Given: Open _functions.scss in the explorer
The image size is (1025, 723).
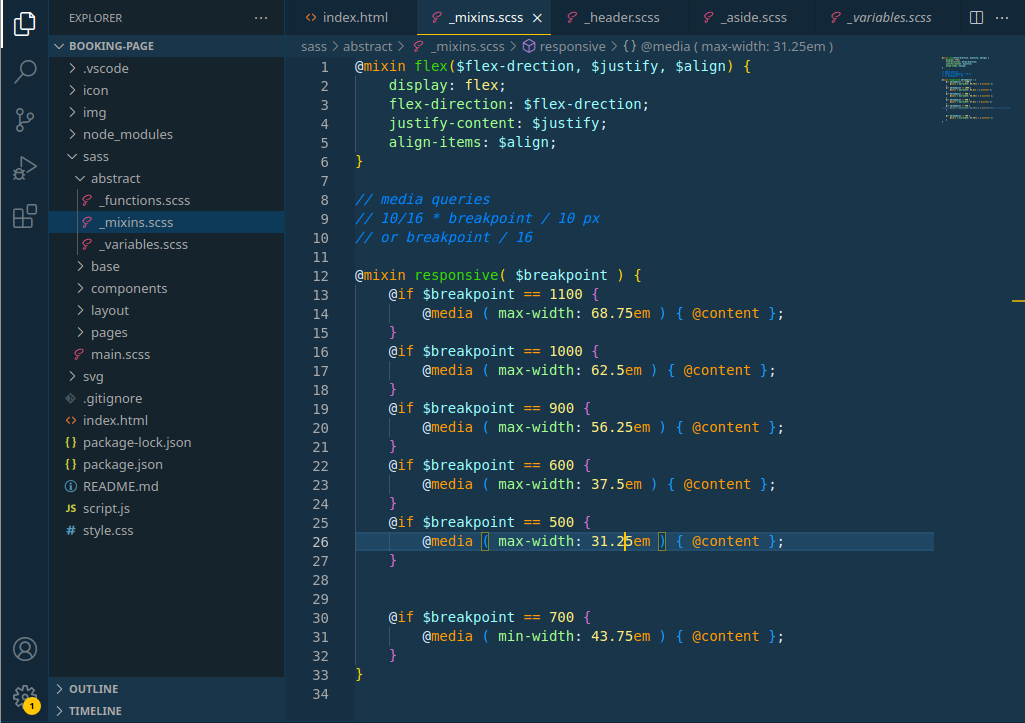Looking at the screenshot, I should 167,200.
